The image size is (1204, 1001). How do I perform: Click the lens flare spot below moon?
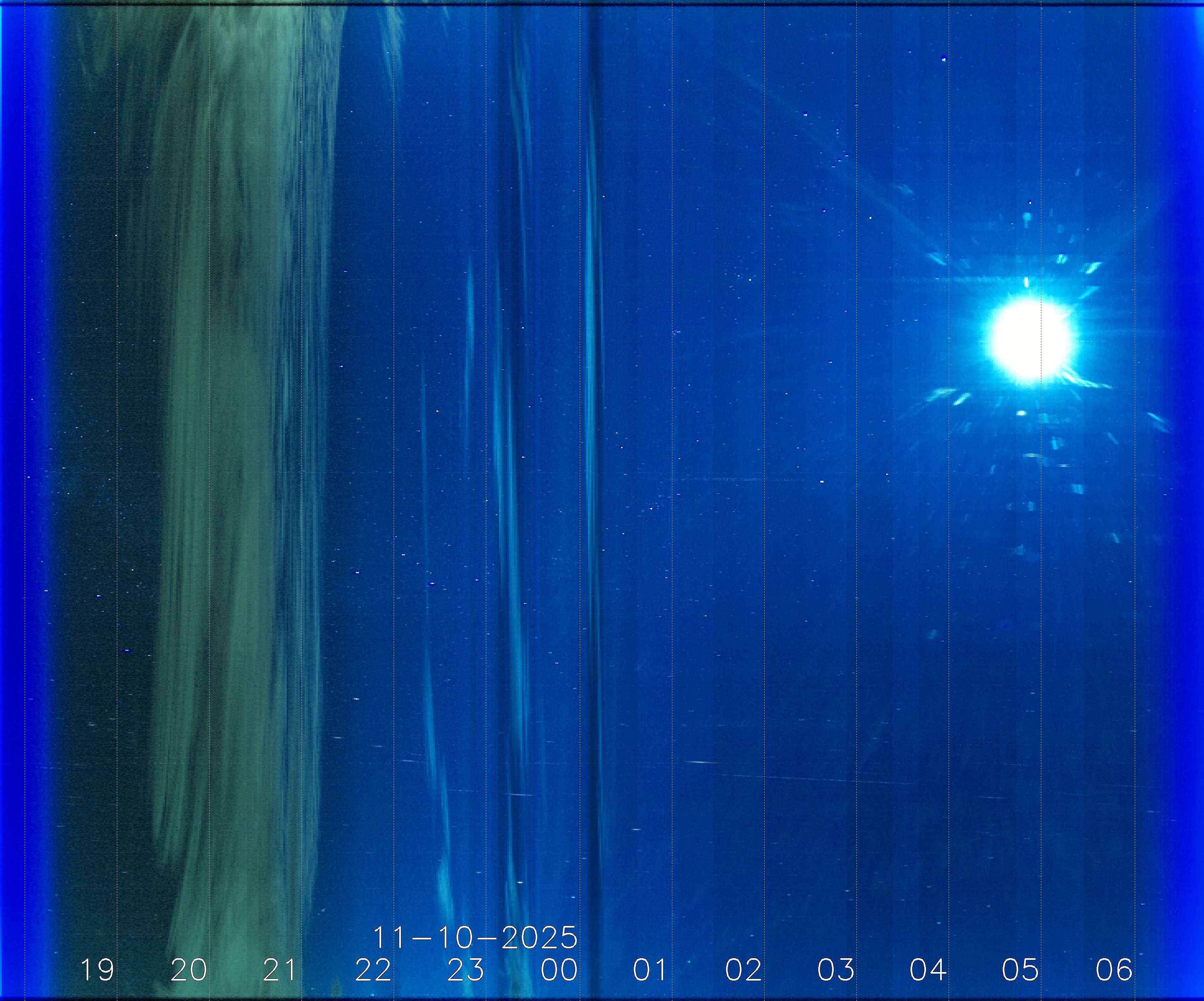pos(1022,413)
